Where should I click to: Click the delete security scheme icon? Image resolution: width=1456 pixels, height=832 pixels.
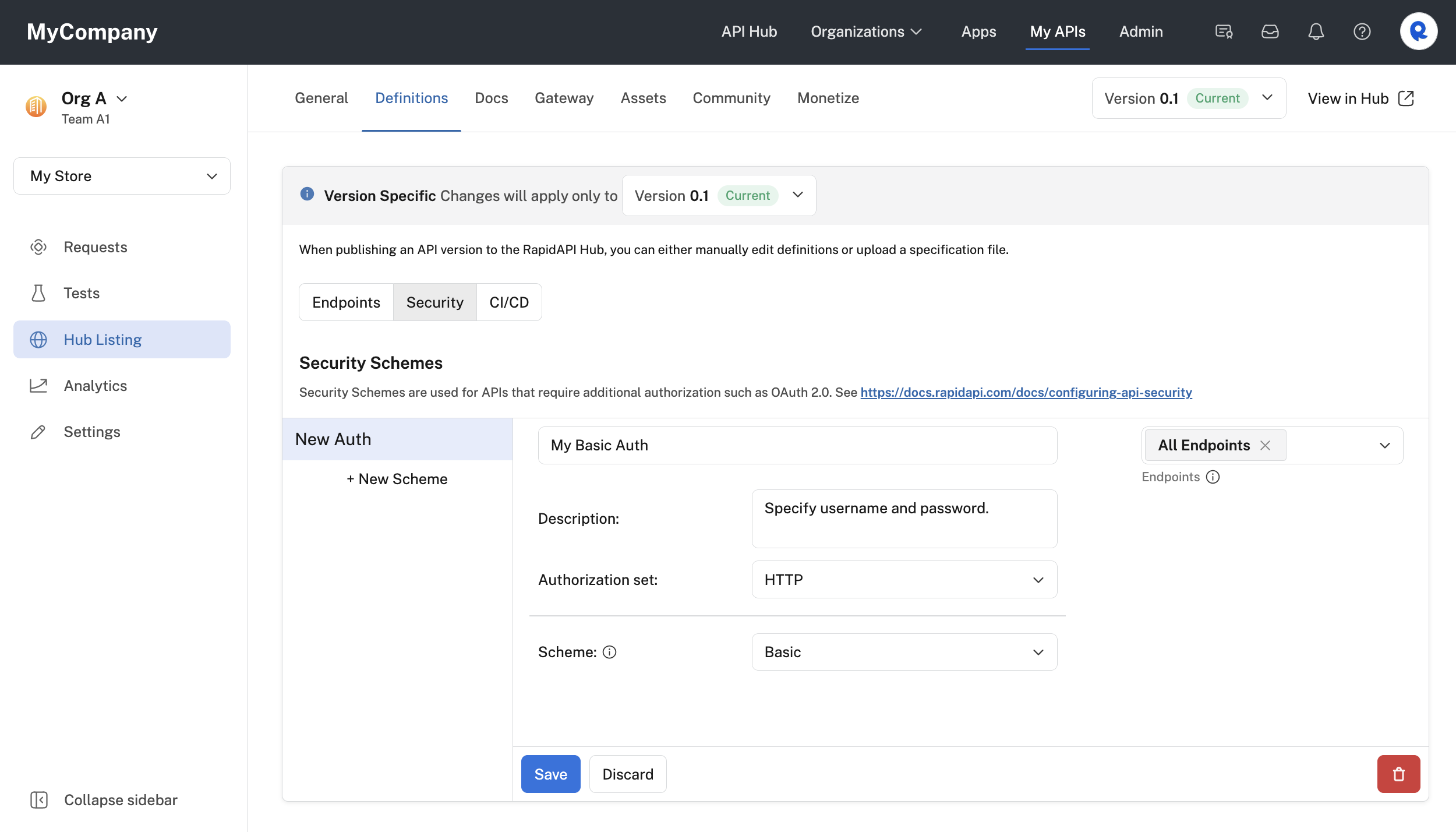[x=1398, y=773]
